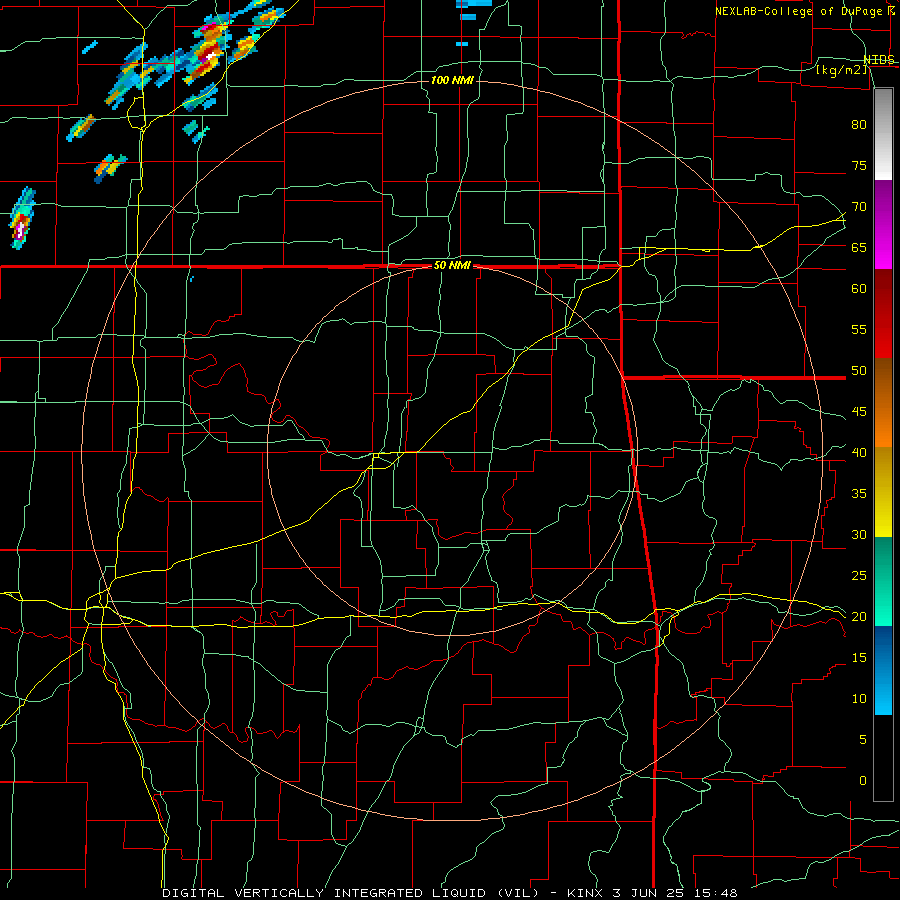Select the 20 value on the color scale

pos(859,617)
